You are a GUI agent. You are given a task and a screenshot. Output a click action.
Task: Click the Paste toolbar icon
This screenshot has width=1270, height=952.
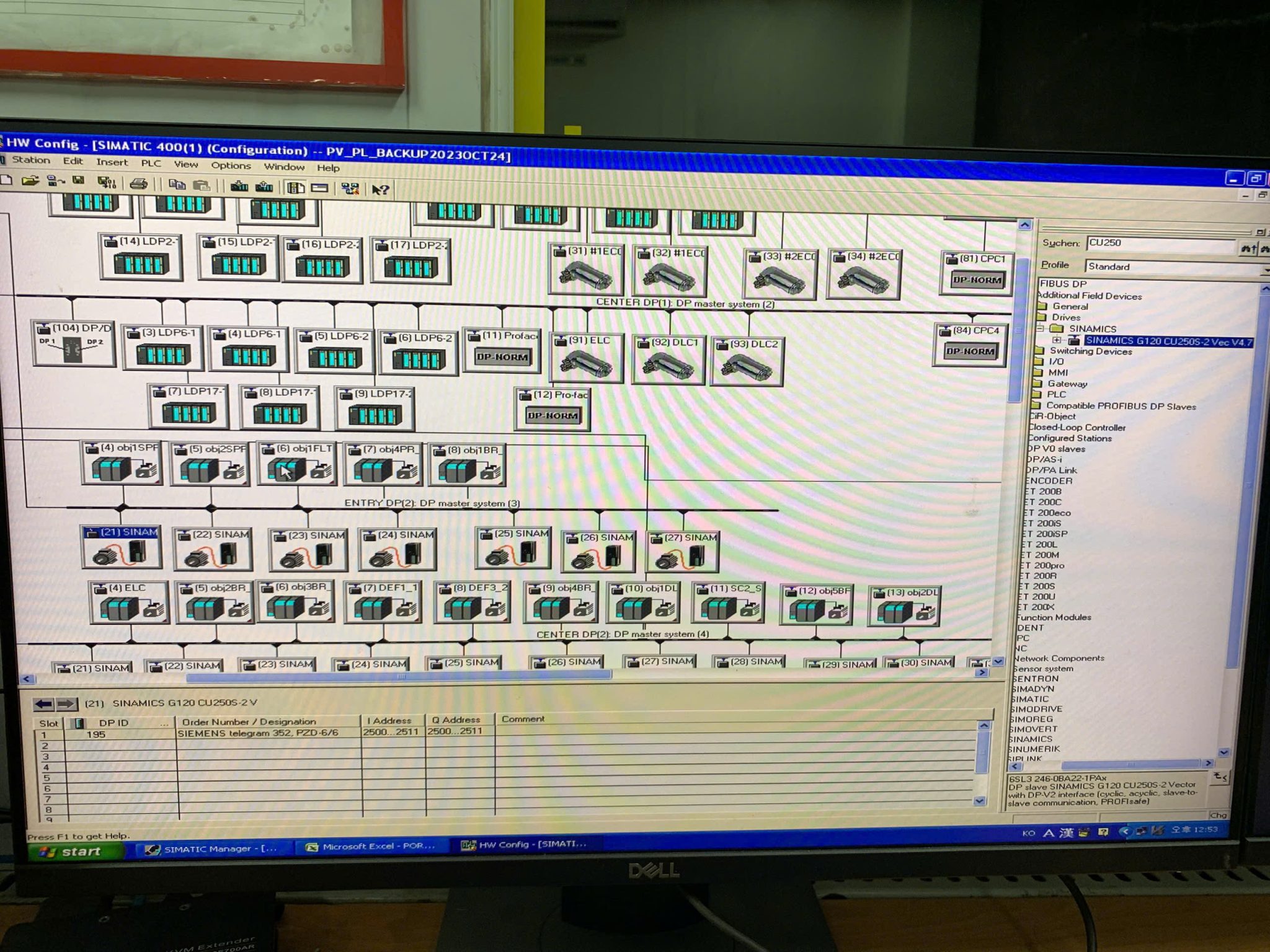pos(202,185)
